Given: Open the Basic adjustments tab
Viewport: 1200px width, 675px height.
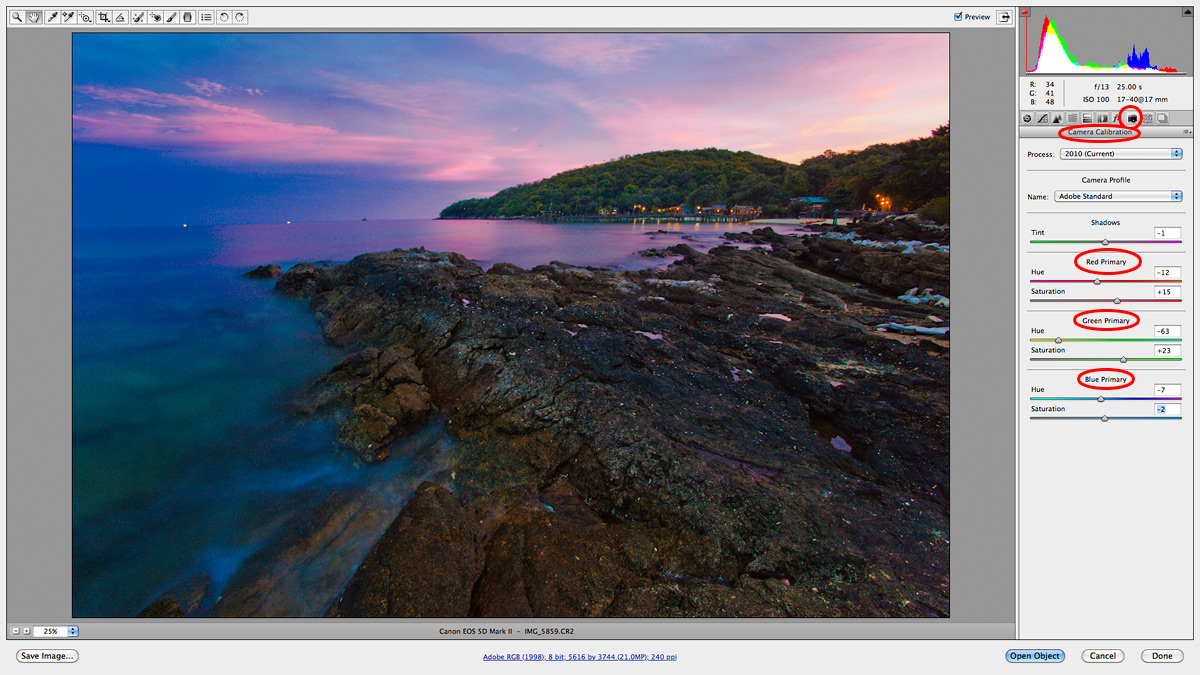Looking at the screenshot, I should tap(1027, 119).
